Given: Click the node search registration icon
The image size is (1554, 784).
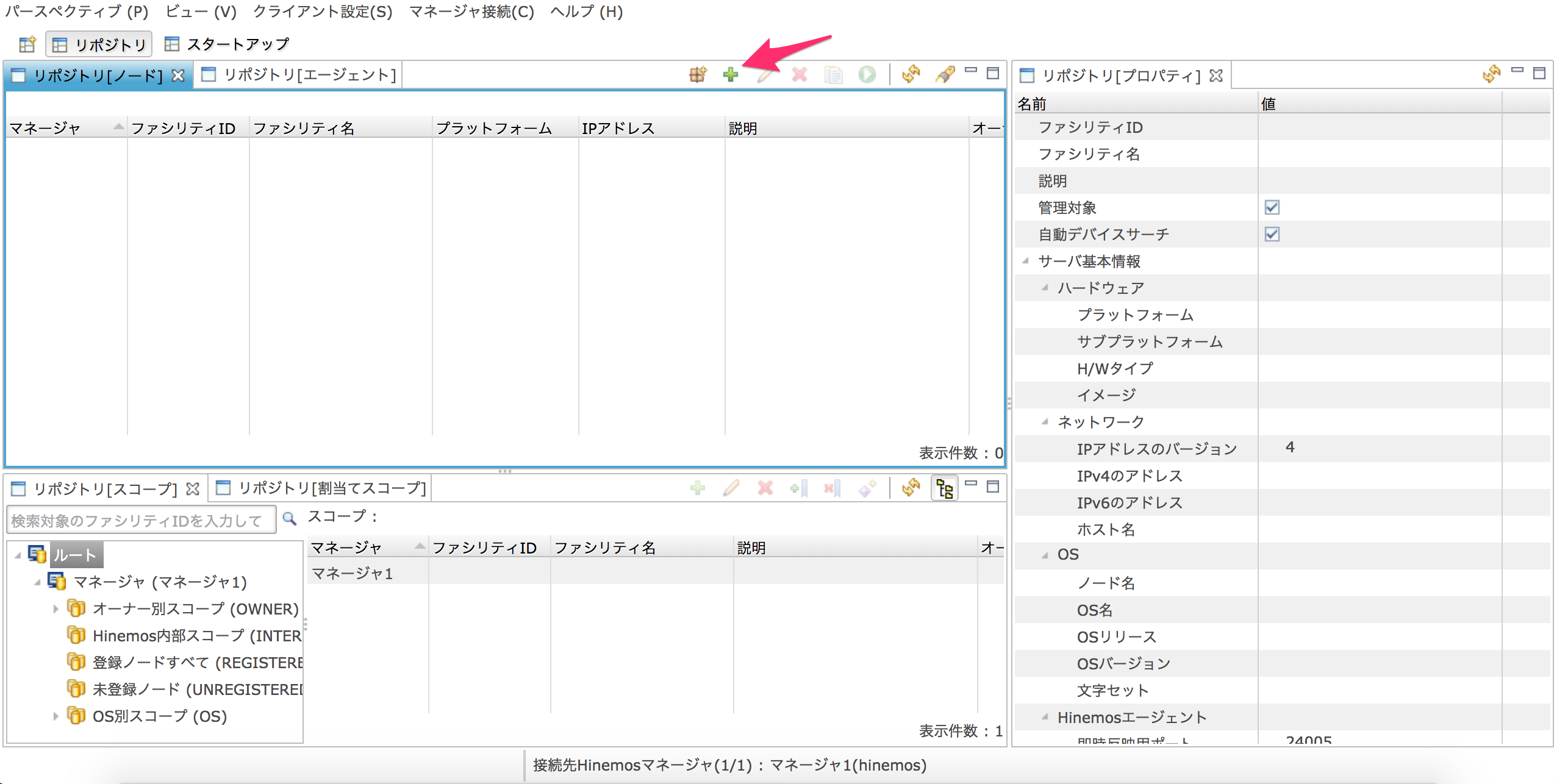Looking at the screenshot, I should [x=697, y=74].
